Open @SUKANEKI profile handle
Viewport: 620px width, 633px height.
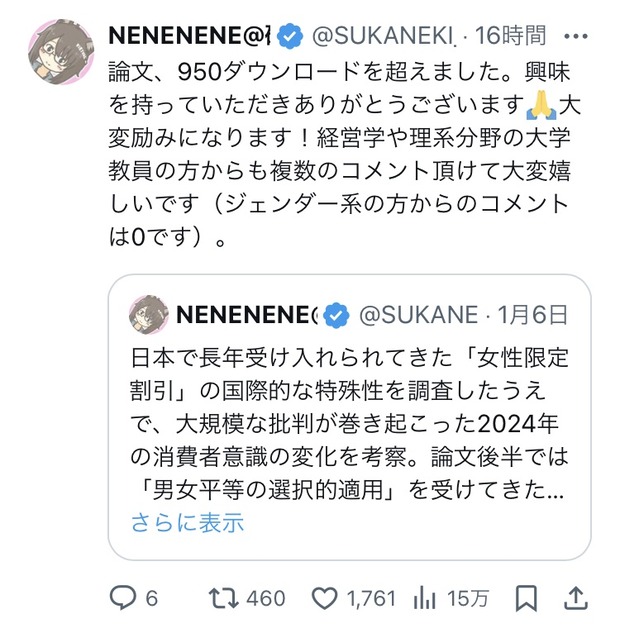point(383,36)
